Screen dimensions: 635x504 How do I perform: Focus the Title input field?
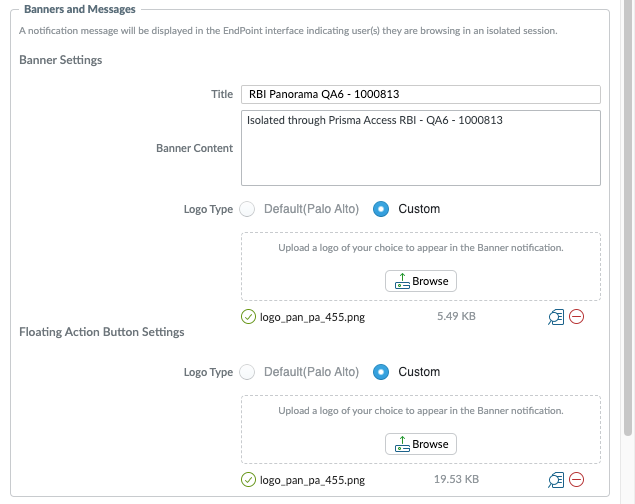[x=420, y=94]
